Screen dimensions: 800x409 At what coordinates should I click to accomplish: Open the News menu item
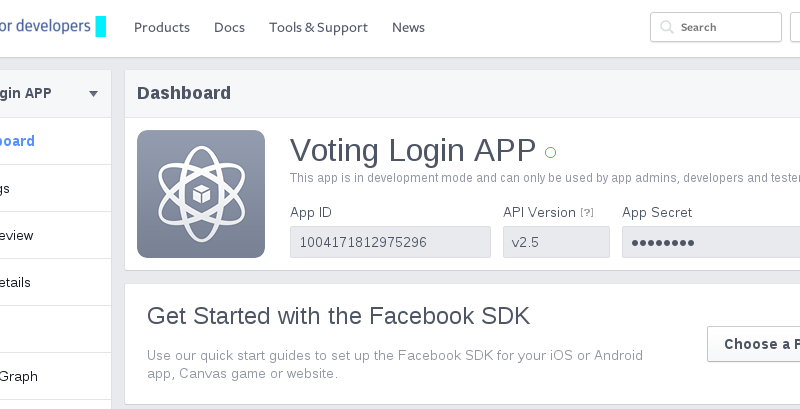(408, 28)
